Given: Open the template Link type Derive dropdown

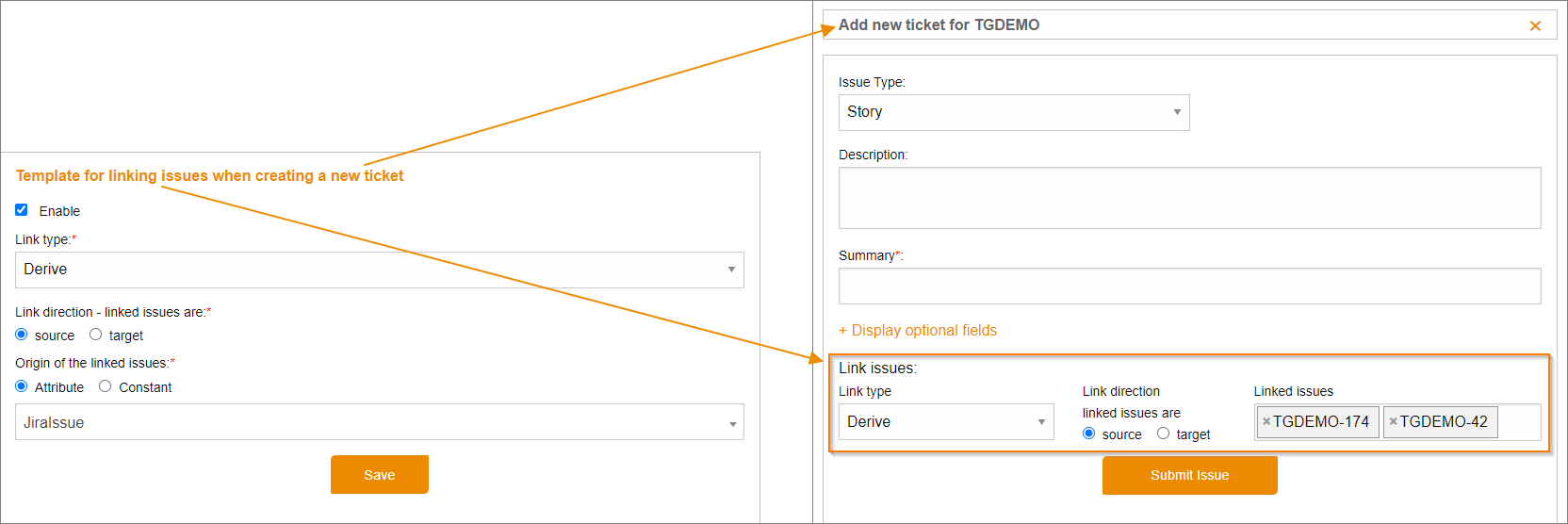Looking at the screenshot, I should pos(380,270).
